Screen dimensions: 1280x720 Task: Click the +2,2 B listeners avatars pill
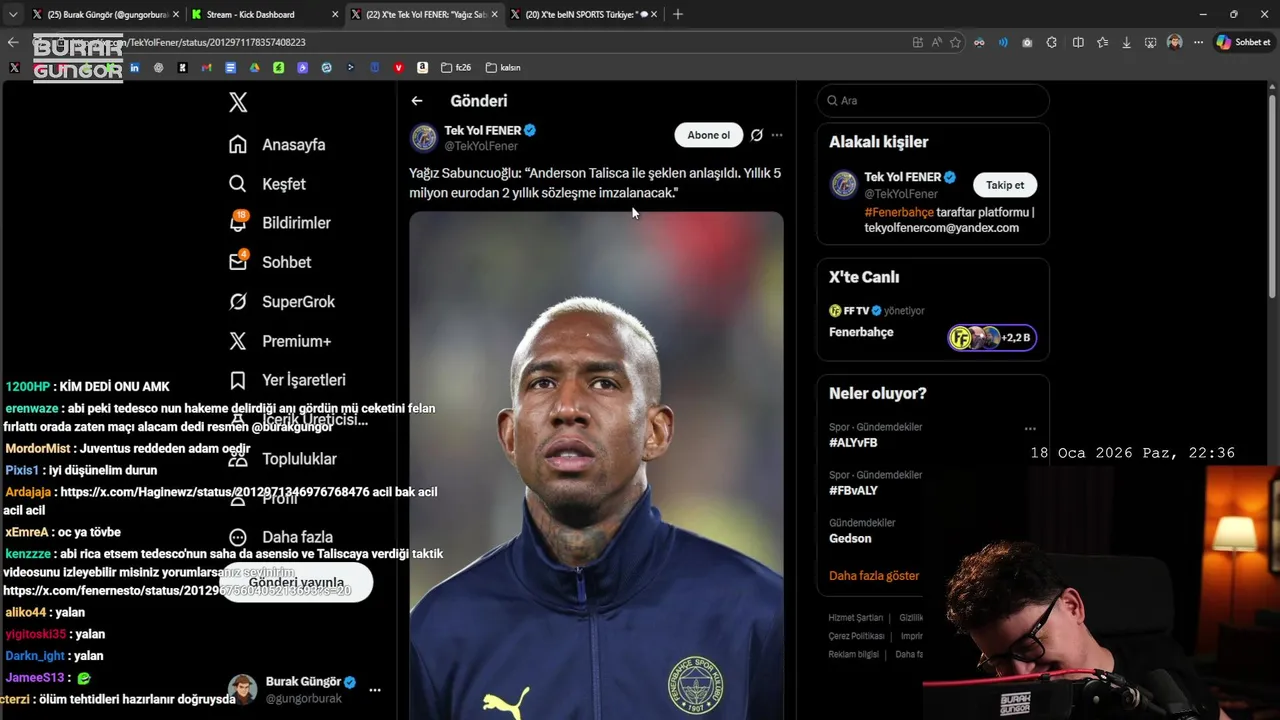[992, 338]
